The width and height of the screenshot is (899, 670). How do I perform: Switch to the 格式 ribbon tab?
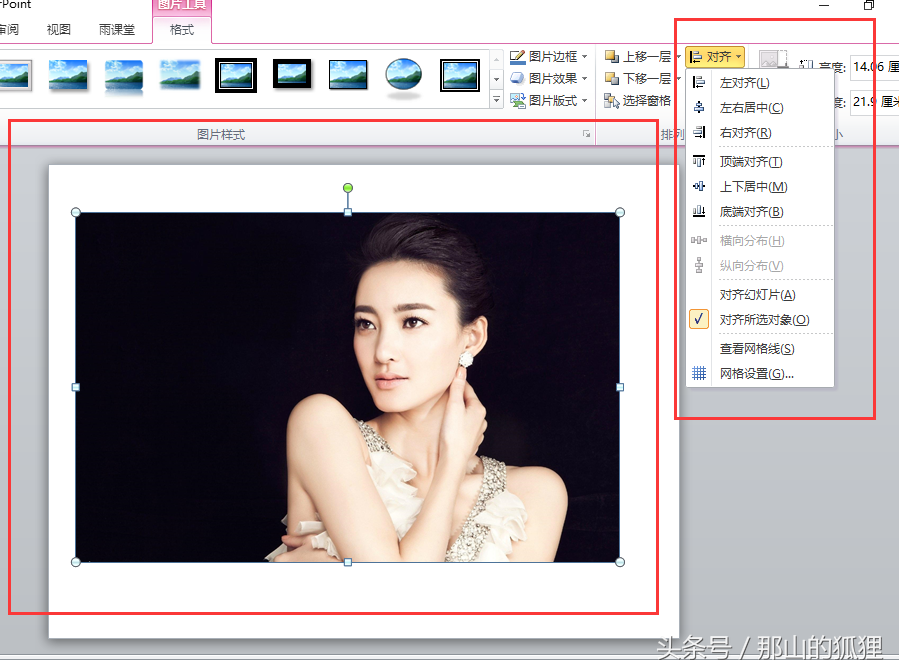point(182,29)
